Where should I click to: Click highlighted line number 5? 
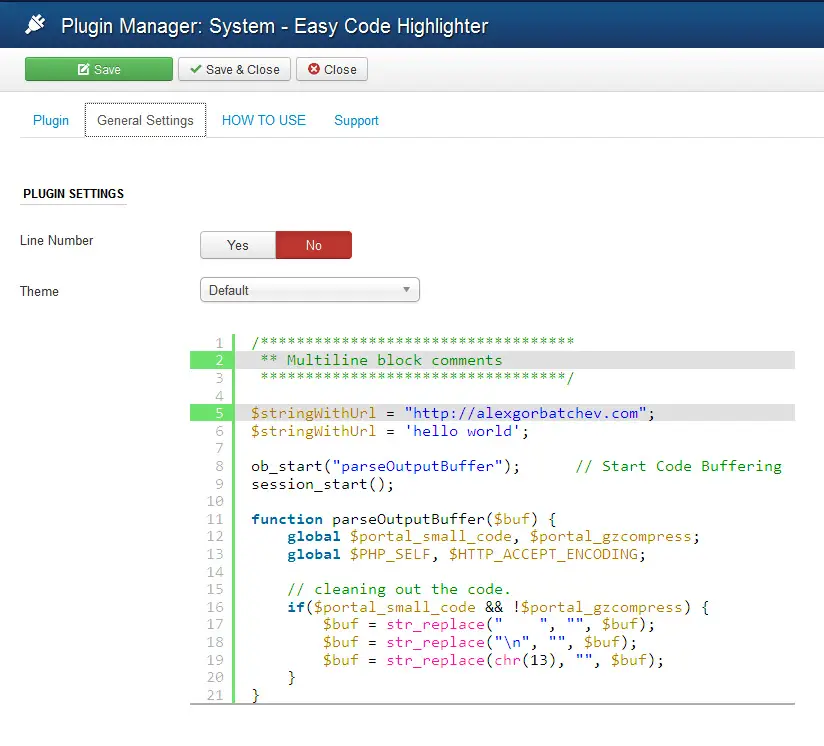point(219,413)
